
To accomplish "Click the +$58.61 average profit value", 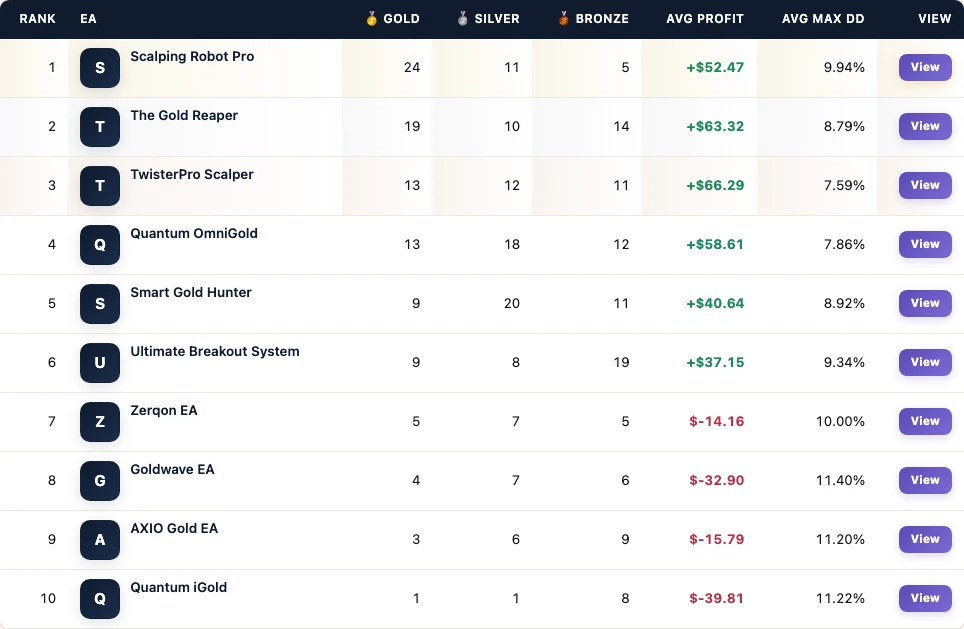I will point(715,245).
